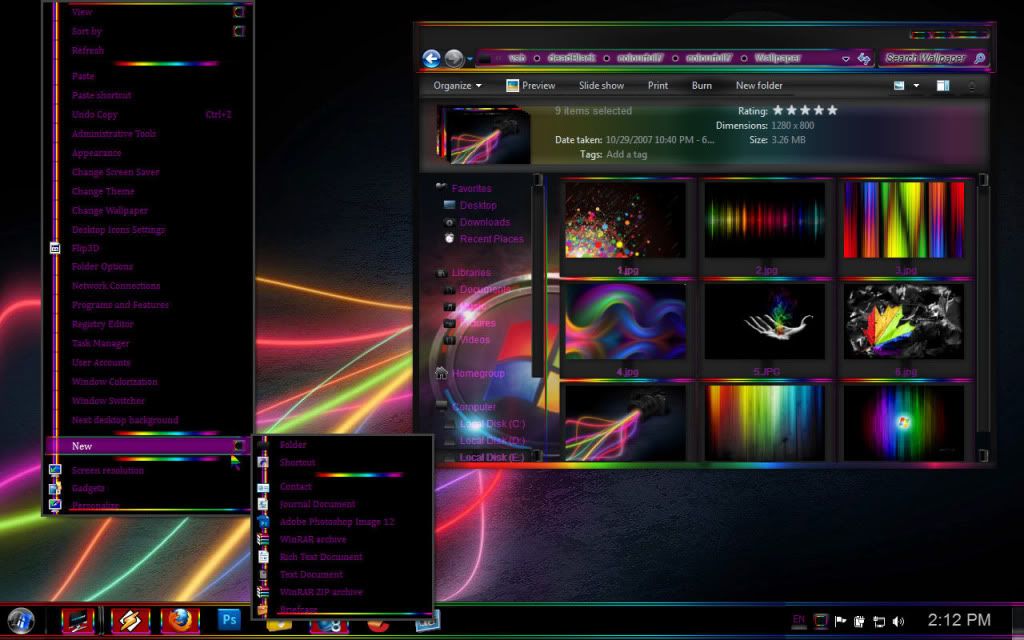Open Firefox from the taskbar
The width and height of the screenshot is (1024, 640).
point(180,620)
